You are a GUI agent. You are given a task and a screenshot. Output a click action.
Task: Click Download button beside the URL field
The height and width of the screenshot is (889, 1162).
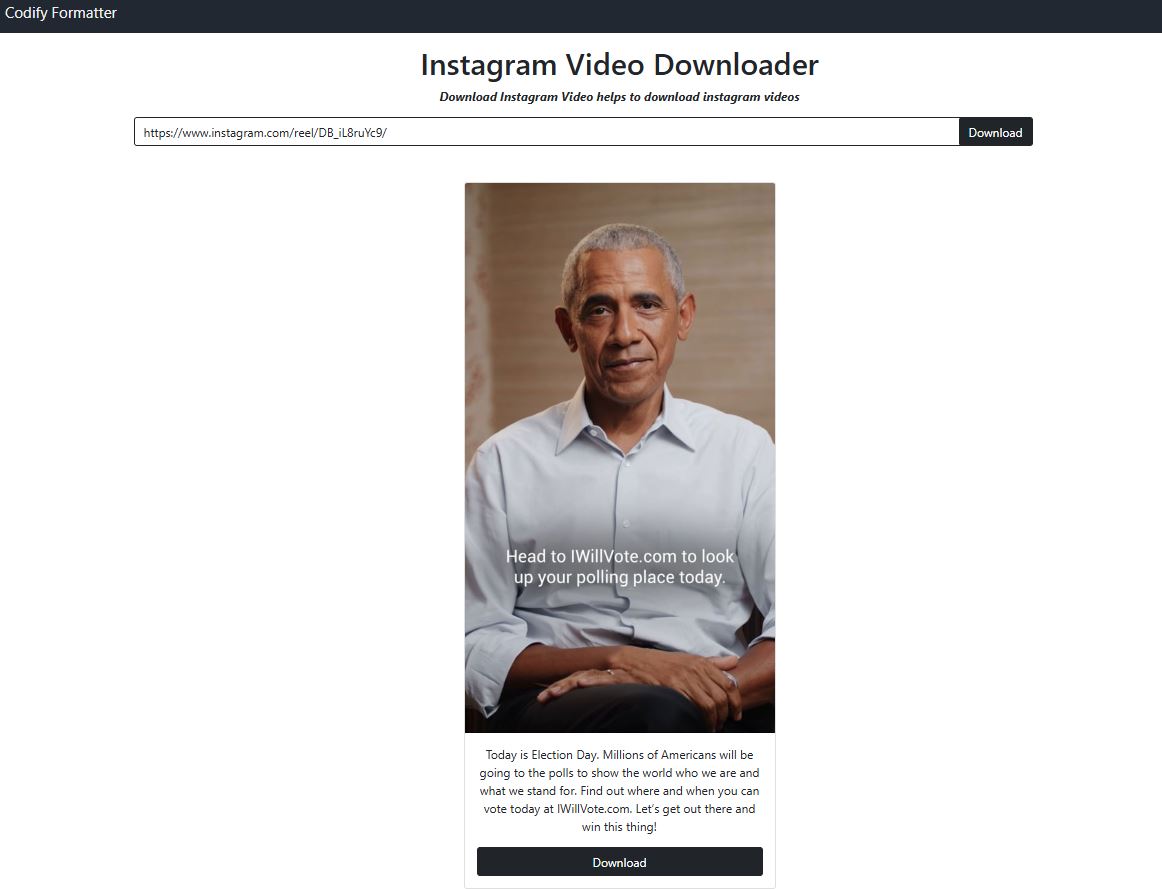tap(995, 132)
